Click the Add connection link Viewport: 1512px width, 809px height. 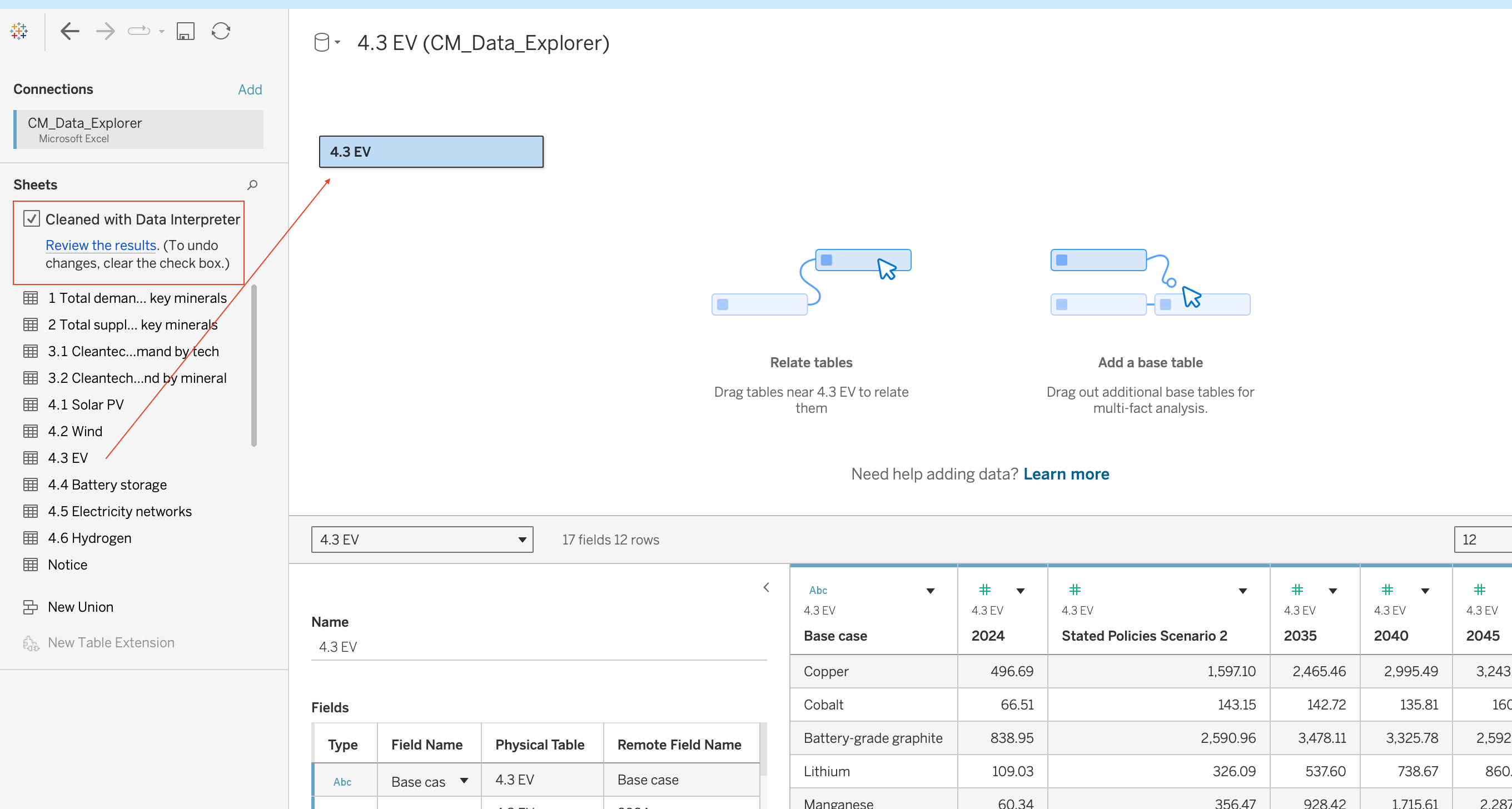click(x=250, y=89)
